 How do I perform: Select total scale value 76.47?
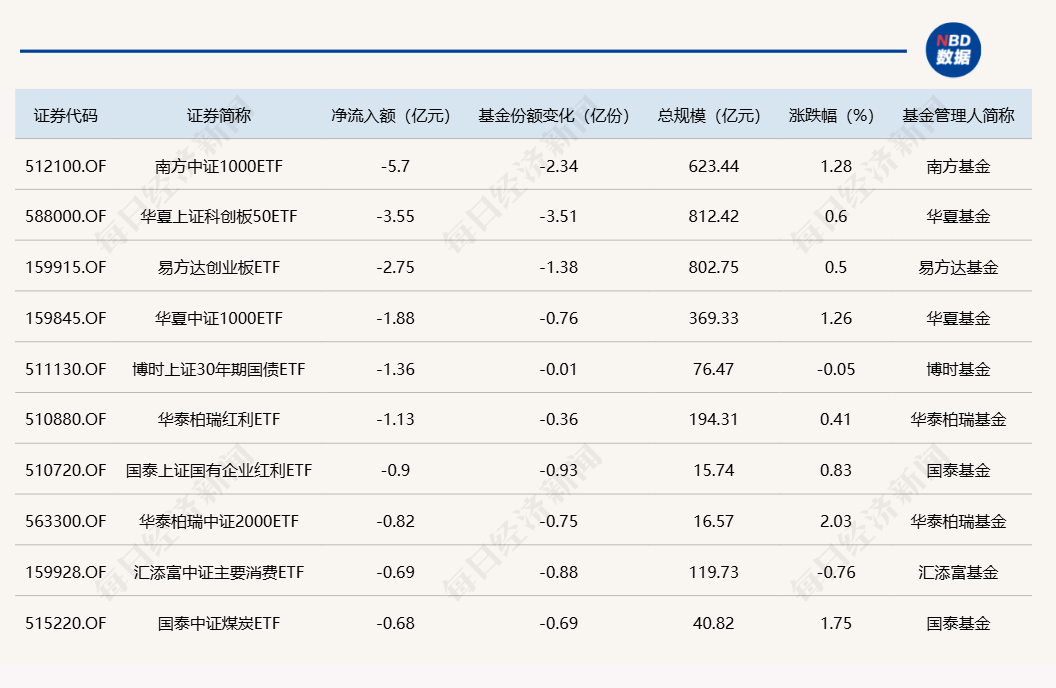(714, 369)
